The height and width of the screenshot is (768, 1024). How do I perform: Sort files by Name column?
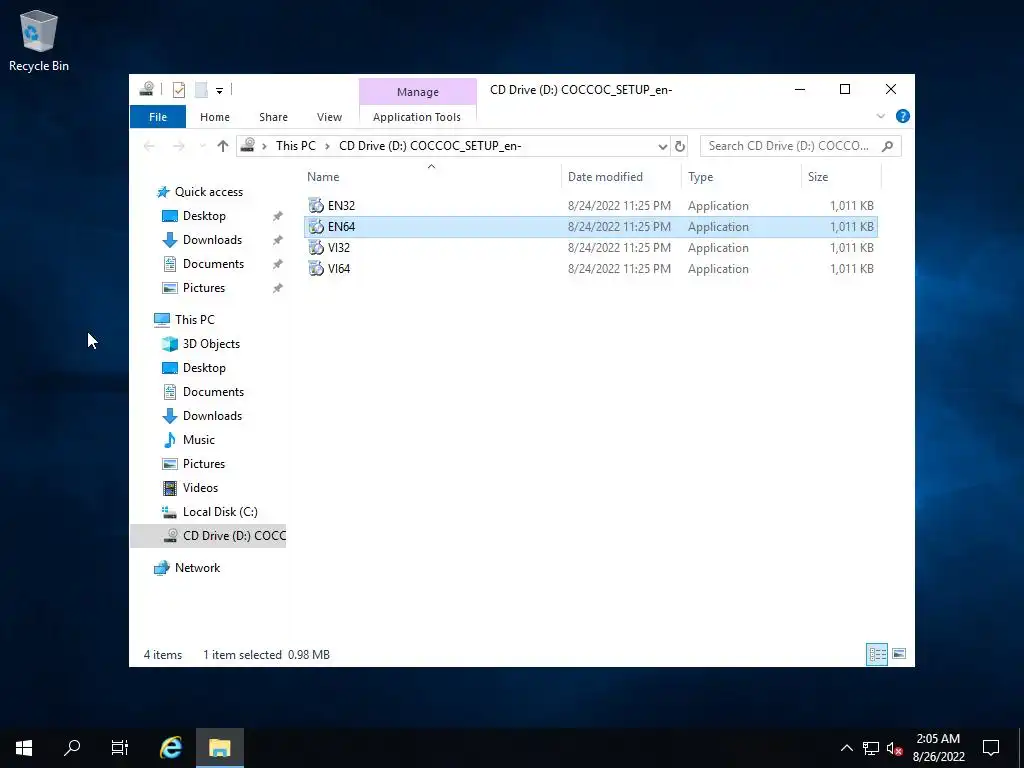click(x=431, y=177)
